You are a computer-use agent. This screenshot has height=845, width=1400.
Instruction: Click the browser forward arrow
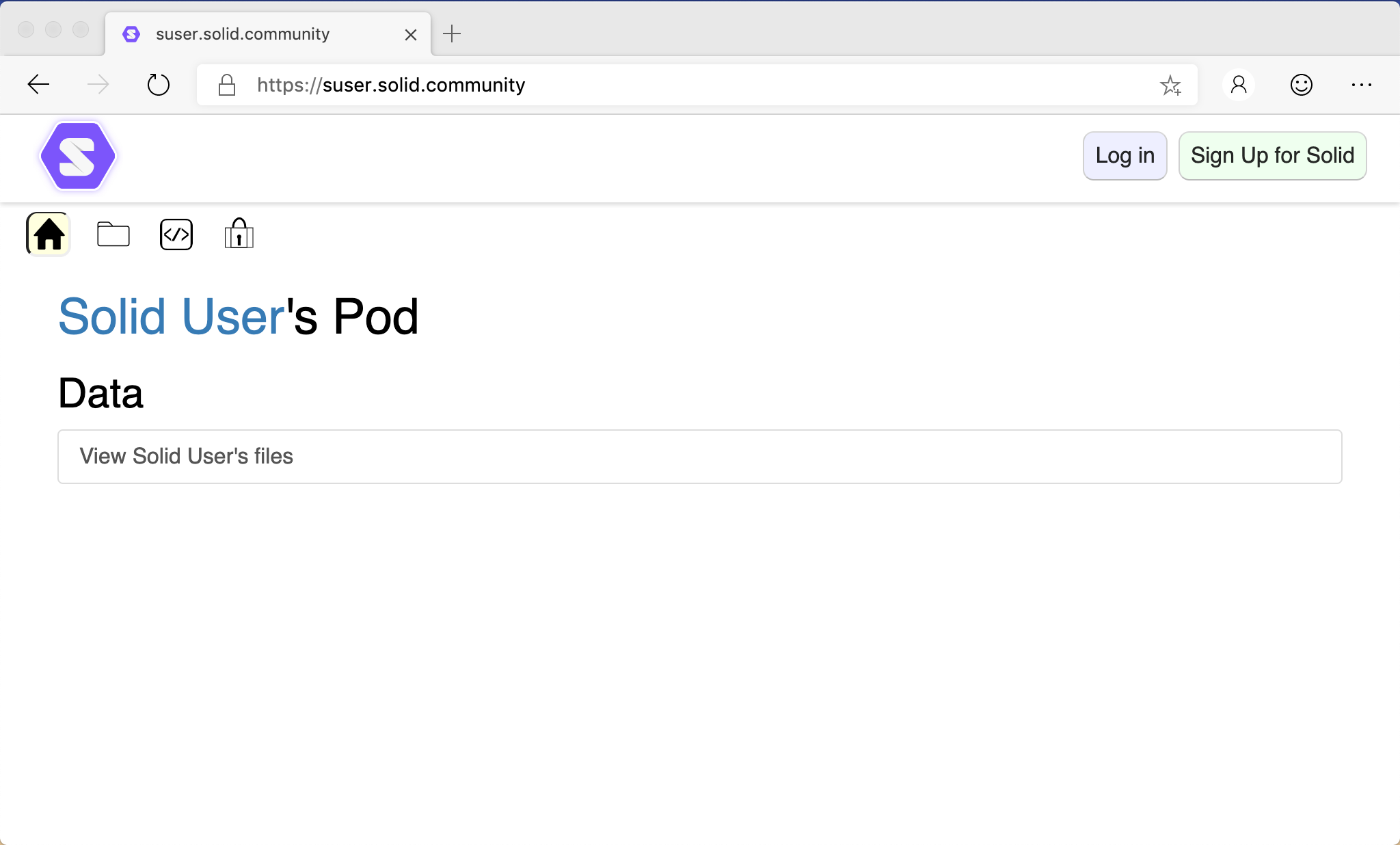(x=98, y=85)
